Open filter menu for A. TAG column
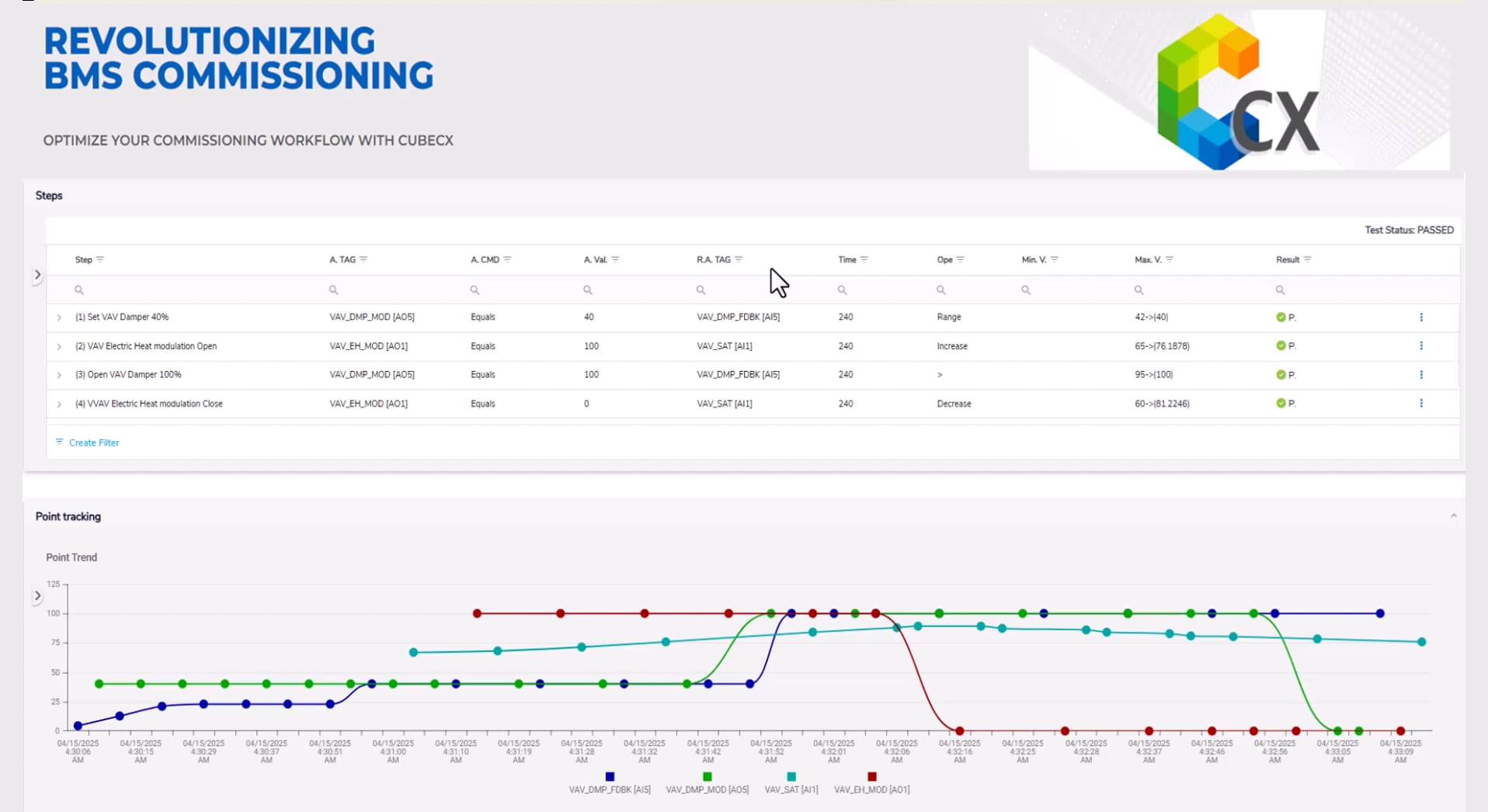The image size is (1488, 812). tap(363, 259)
